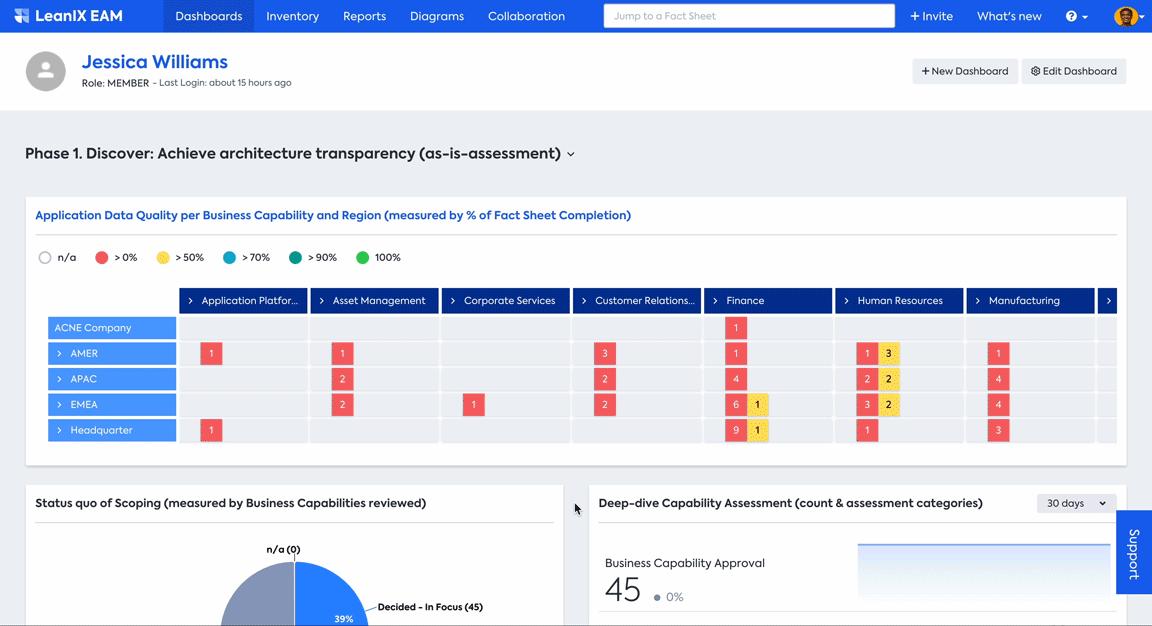Click red cell 2 in APAC Asset Management

tap(342, 379)
